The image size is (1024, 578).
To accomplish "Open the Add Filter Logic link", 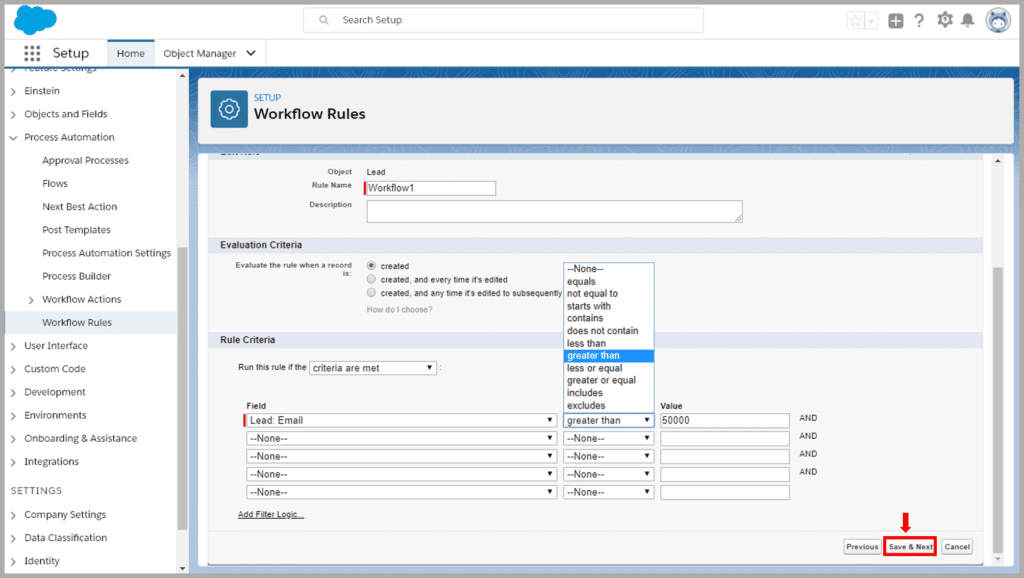I will point(271,515).
